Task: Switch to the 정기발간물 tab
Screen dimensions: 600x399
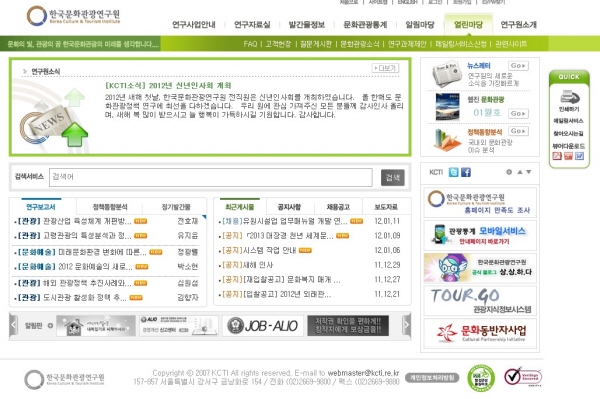Action: [176, 207]
